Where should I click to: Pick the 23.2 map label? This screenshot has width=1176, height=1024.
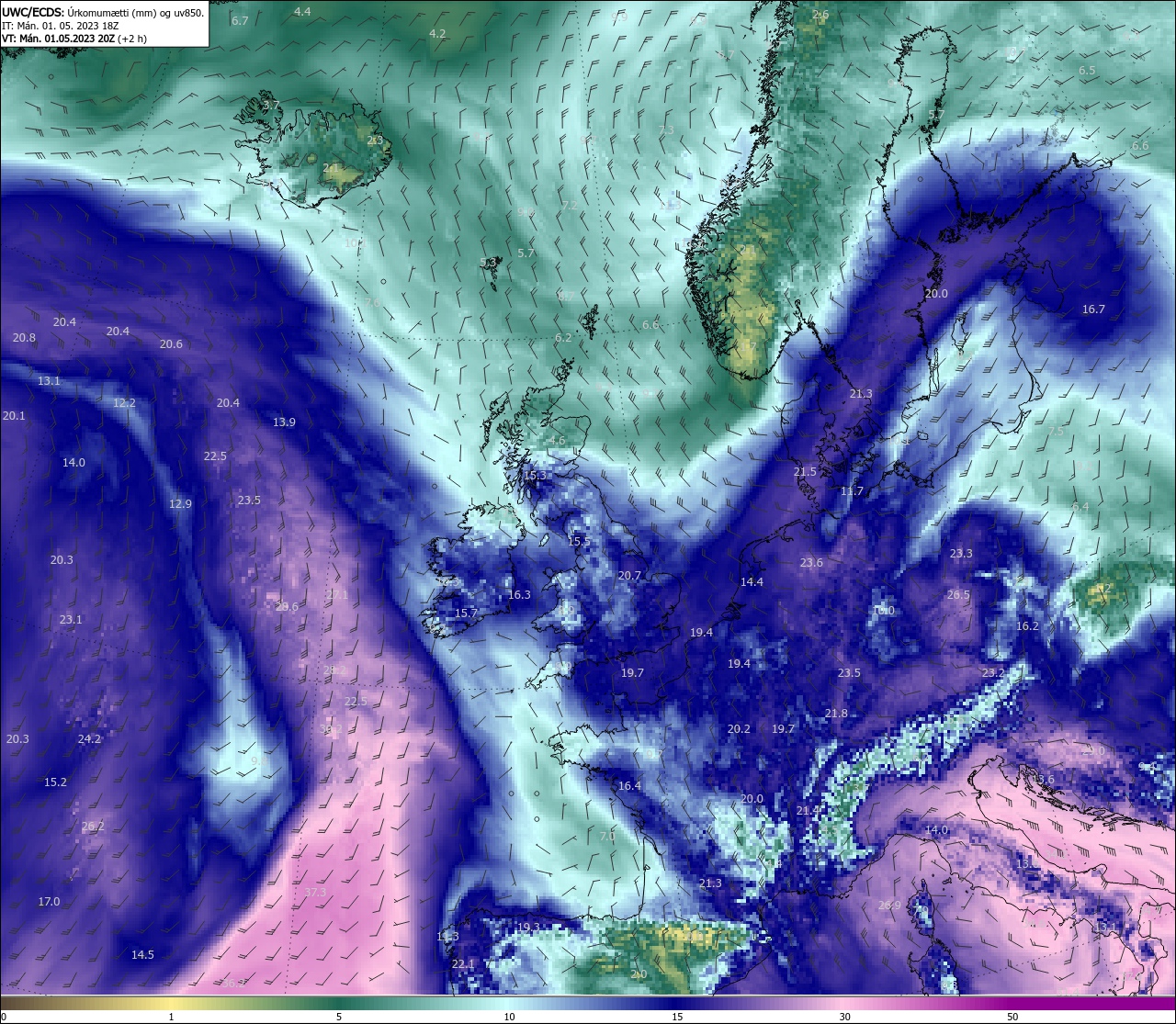[993, 673]
